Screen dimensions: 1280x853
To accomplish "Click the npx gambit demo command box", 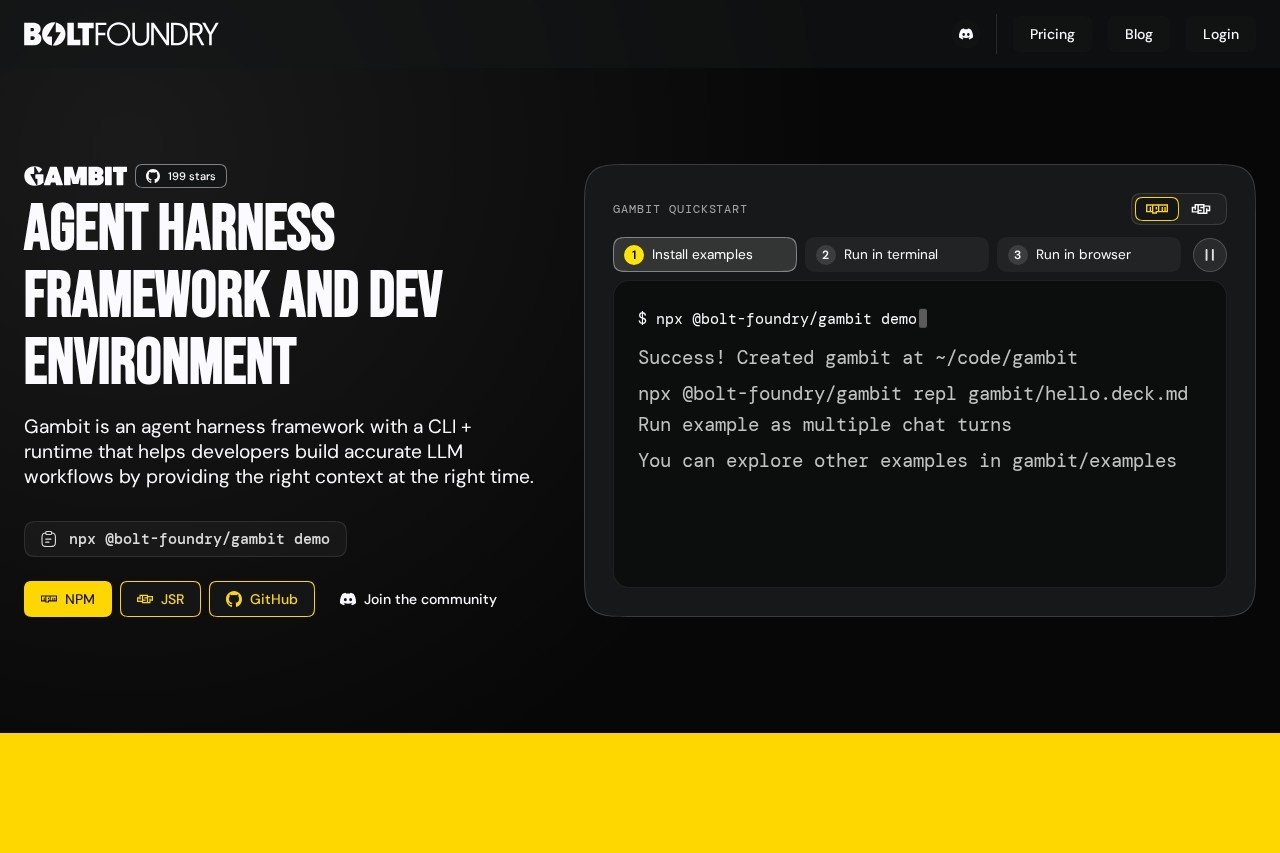I will click(198, 539).
